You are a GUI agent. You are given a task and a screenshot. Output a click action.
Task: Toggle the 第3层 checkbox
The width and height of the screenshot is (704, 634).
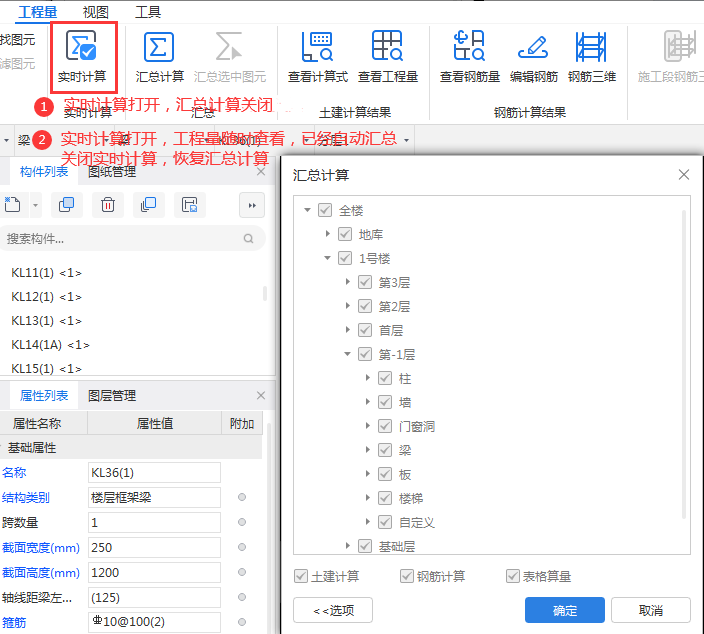(x=365, y=282)
